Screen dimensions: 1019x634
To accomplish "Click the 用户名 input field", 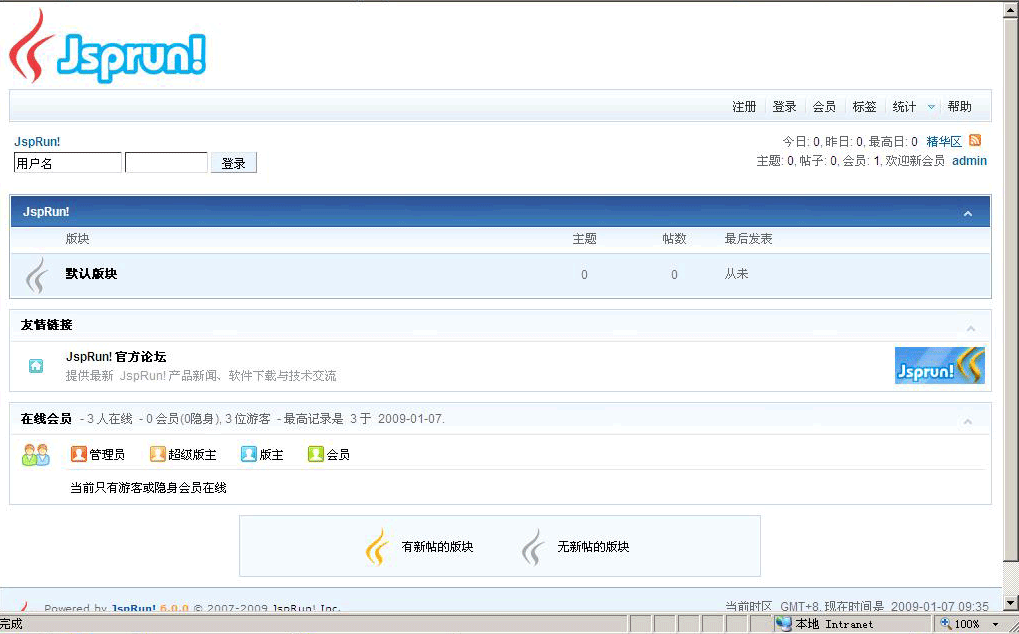I will pos(68,163).
